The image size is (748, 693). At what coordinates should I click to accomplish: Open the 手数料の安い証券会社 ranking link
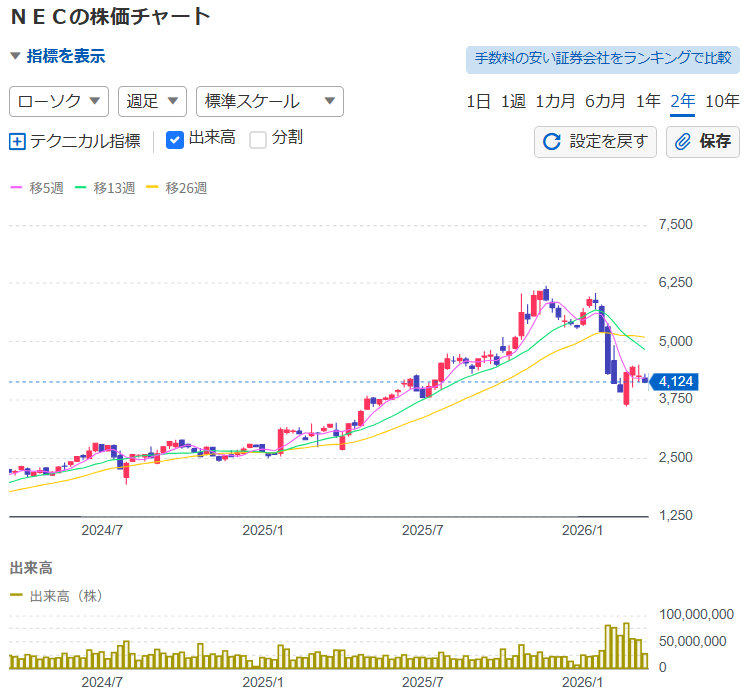click(x=602, y=59)
